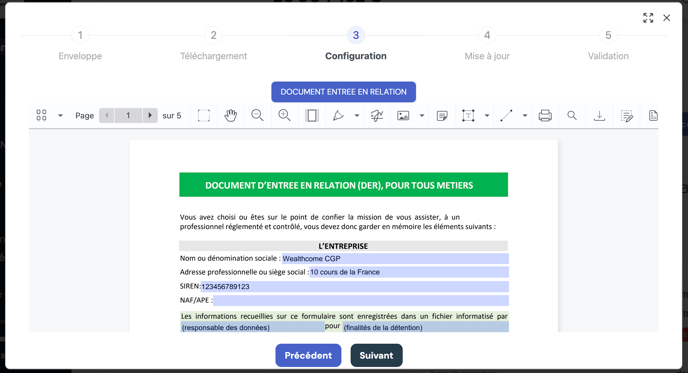This screenshot has height=373, width=688.
Task: Open line tool options dropdown
Action: 525,115
